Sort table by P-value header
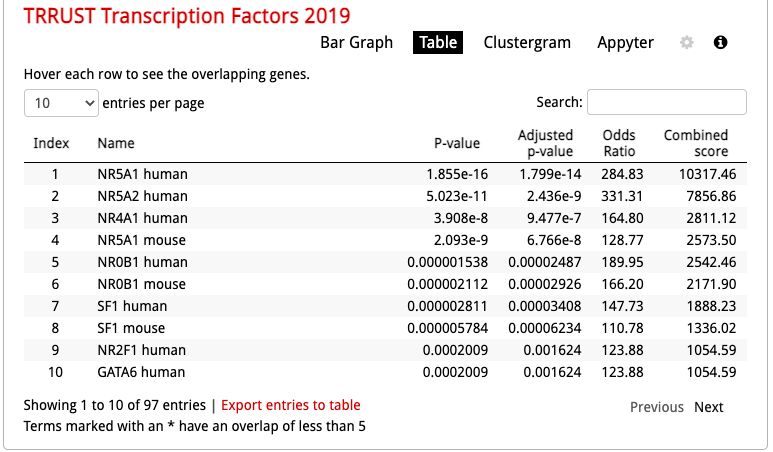The image size is (773, 452). (x=457, y=143)
